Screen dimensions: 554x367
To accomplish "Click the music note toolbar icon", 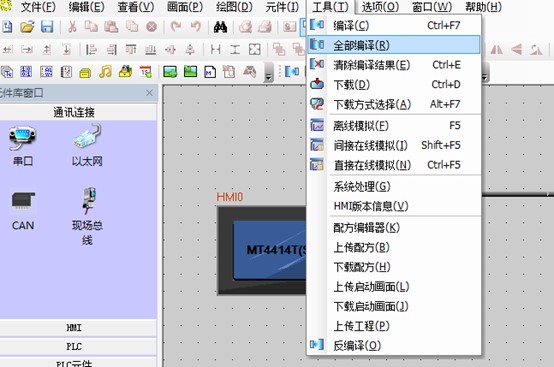I will coord(105,72).
